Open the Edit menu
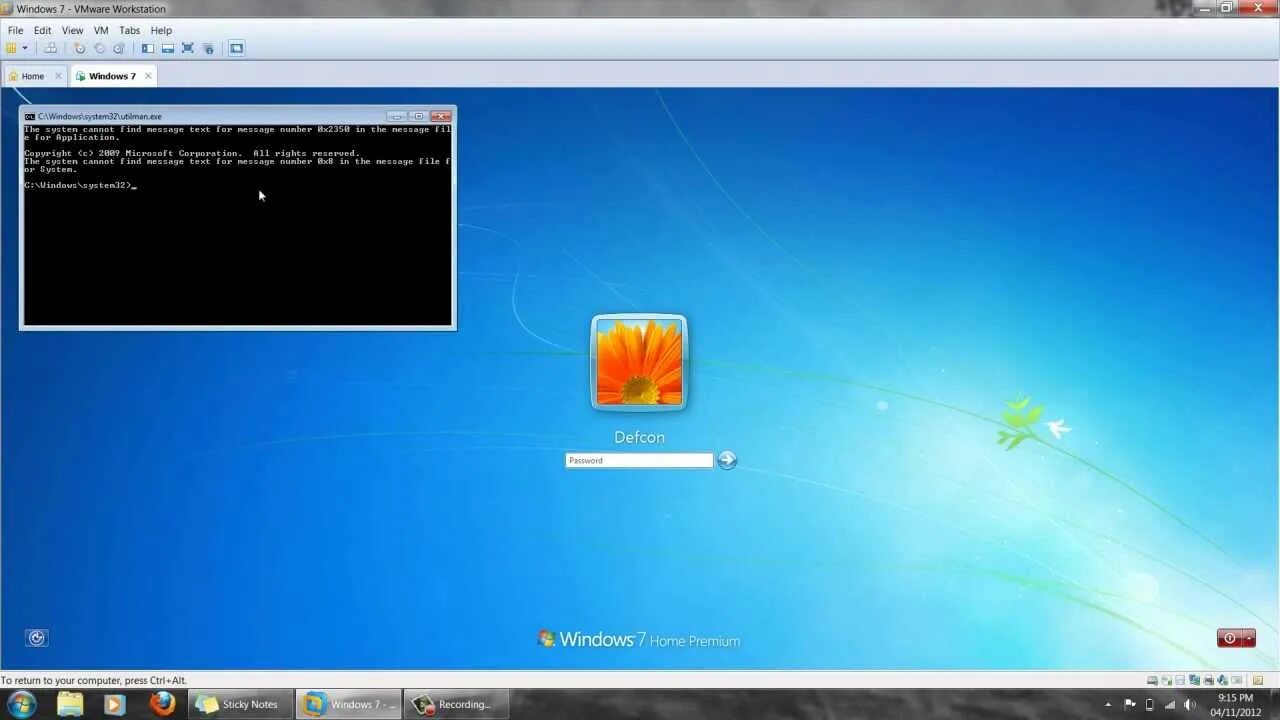Viewport: 1280px width, 720px height. pyautogui.click(x=43, y=30)
